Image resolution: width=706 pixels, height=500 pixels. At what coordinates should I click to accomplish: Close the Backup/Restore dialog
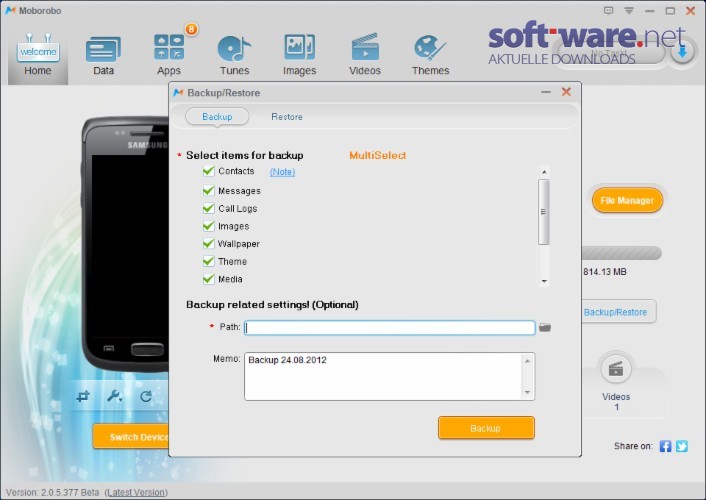[x=566, y=92]
